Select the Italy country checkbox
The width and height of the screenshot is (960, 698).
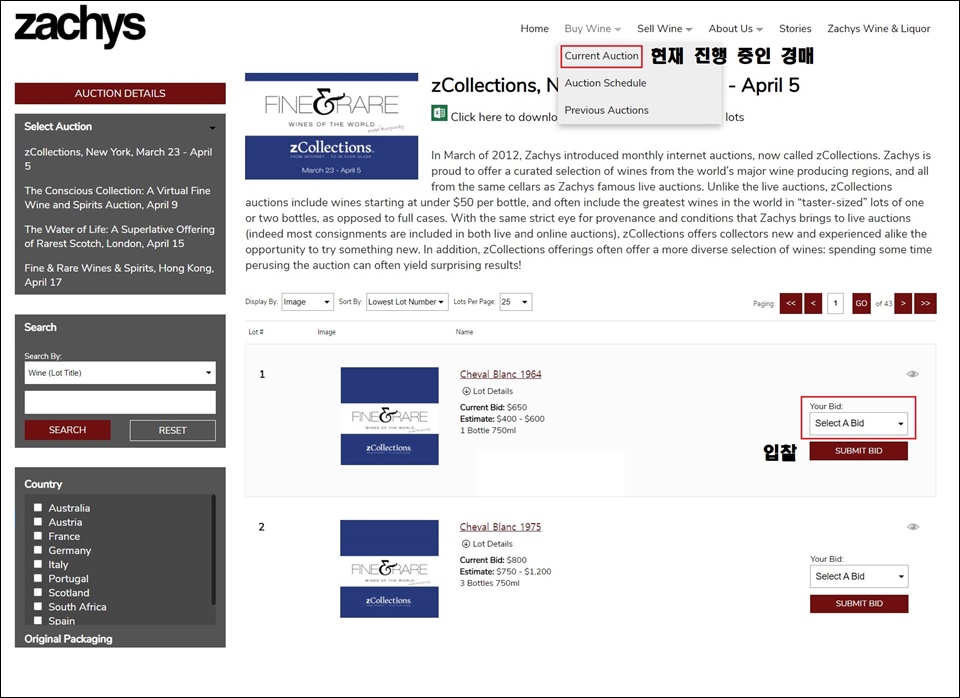(38, 564)
